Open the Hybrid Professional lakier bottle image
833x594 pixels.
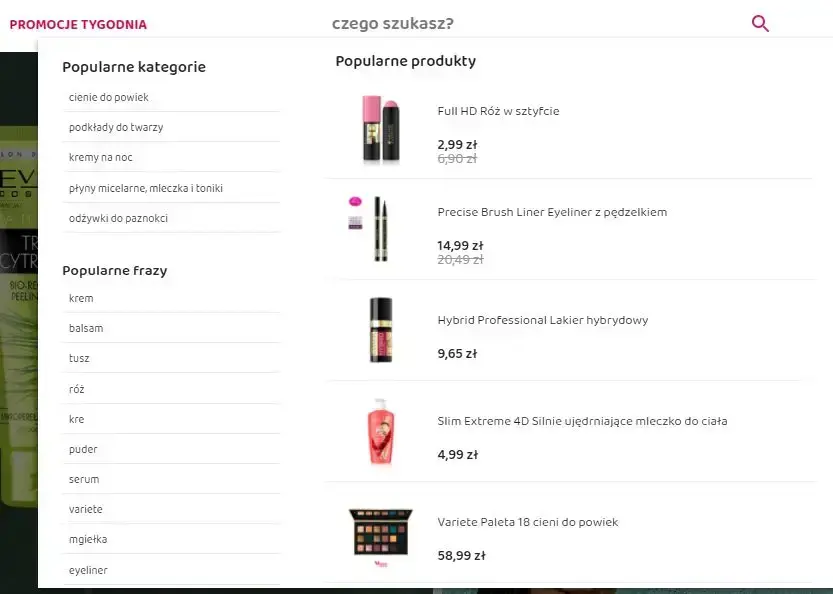pyautogui.click(x=380, y=330)
